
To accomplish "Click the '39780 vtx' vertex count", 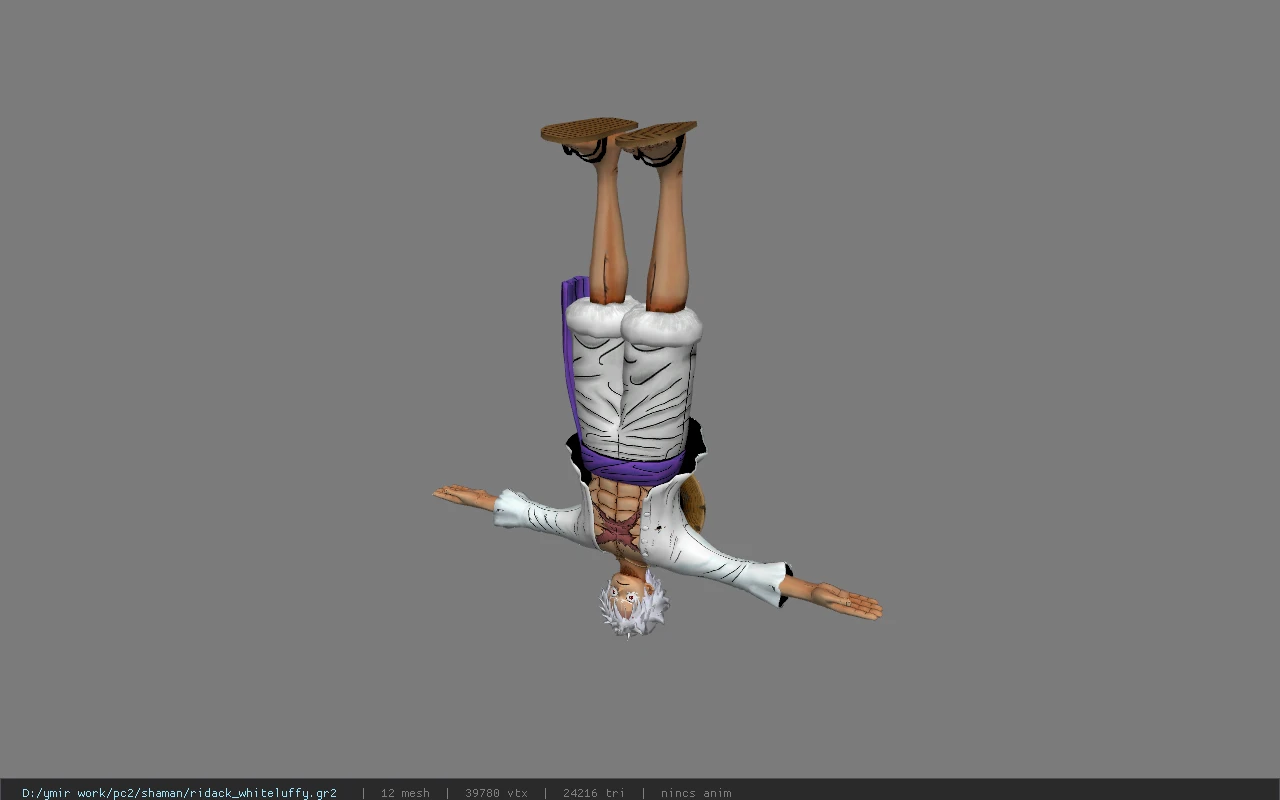I will (496, 793).
